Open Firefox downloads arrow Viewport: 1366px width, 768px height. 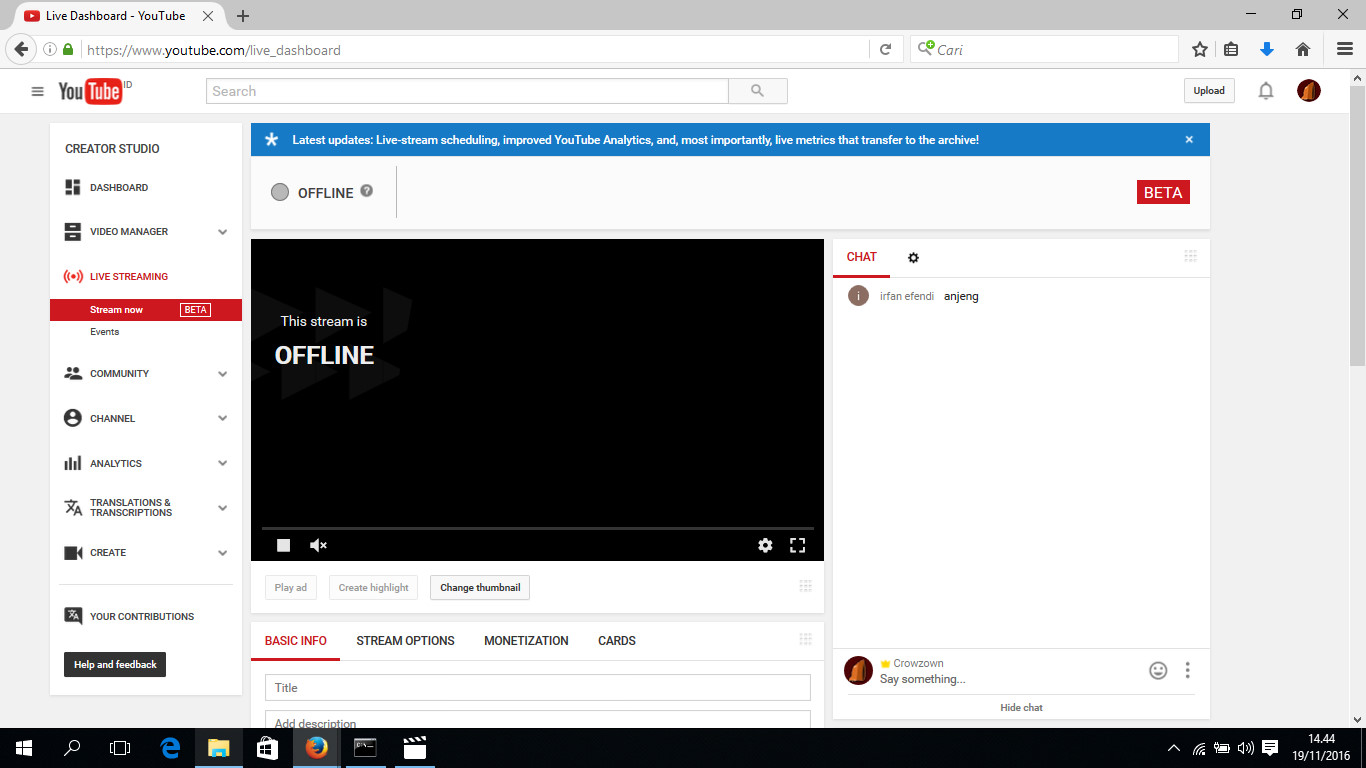1267,49
